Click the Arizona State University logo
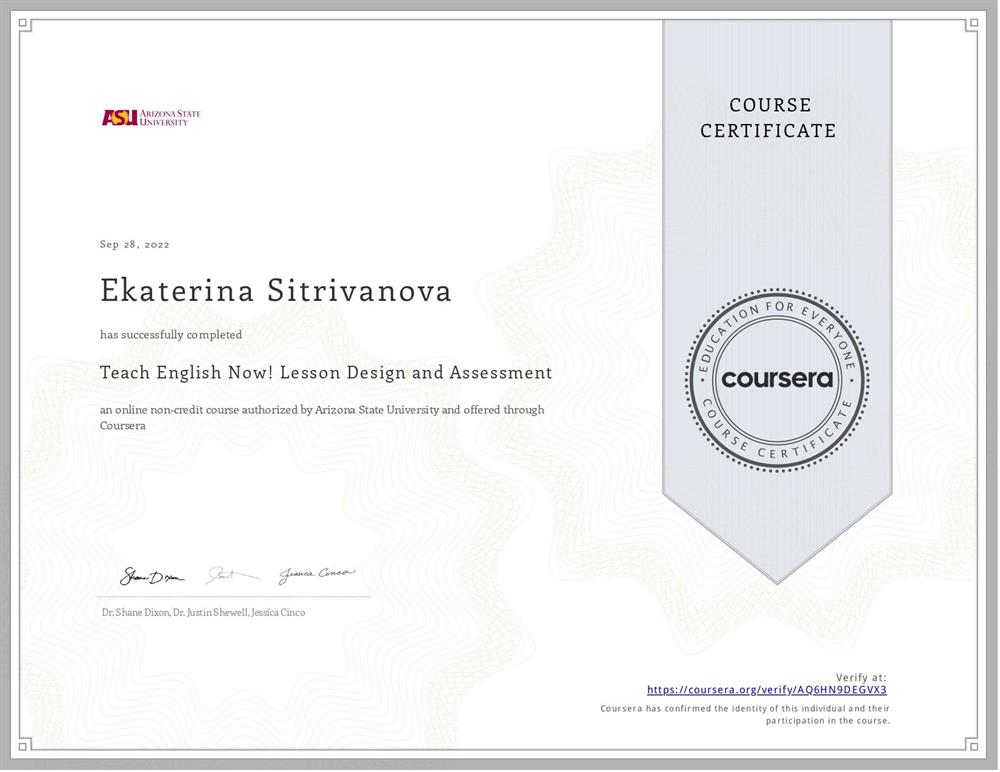Viewport: 1000px width, 772px height. point(151,117)
